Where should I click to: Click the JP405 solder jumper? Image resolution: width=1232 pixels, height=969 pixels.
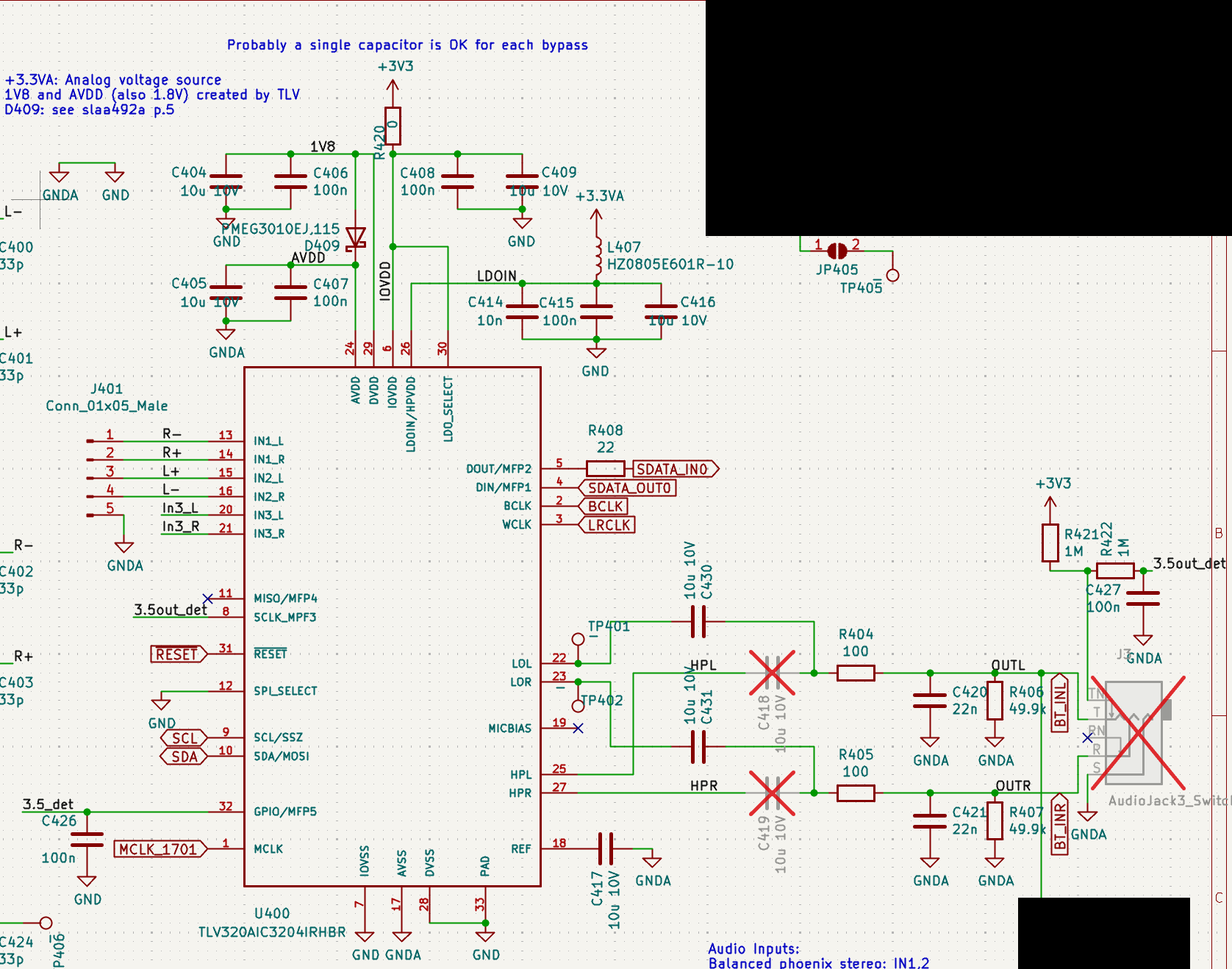(837, 251)
